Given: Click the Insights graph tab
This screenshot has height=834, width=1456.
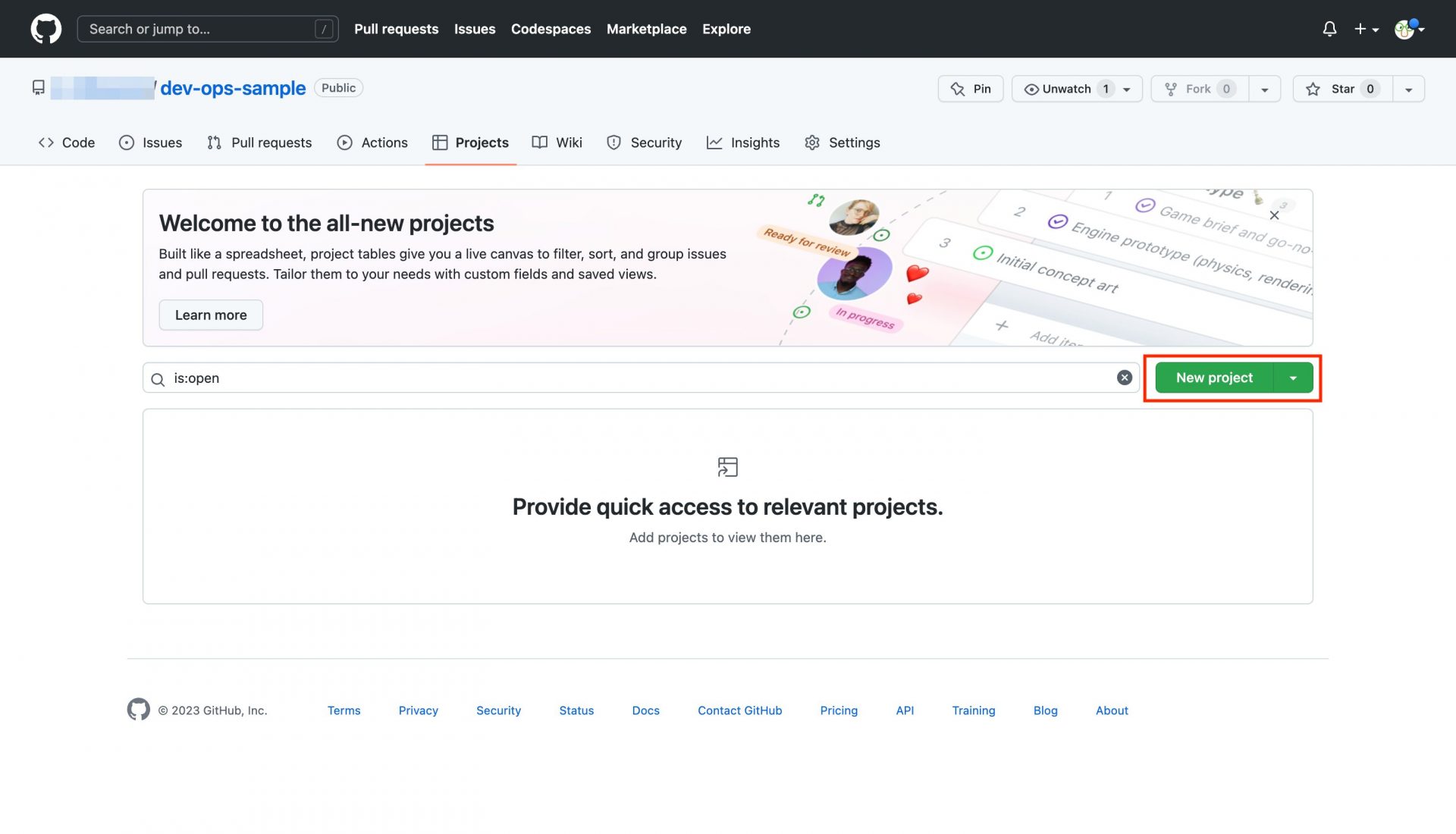Looking at the screenshot, I should [x=742, y=143].
